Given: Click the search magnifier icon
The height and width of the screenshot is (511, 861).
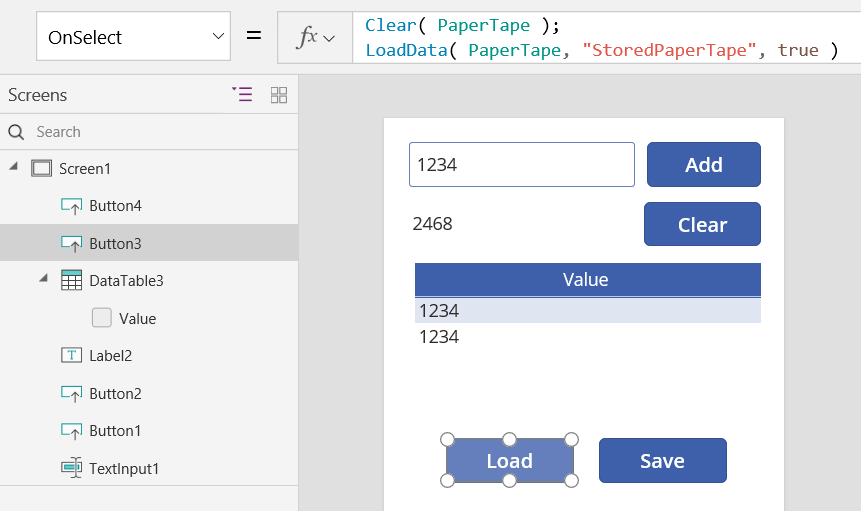Looking at the screenshot, I should (16, 132).
